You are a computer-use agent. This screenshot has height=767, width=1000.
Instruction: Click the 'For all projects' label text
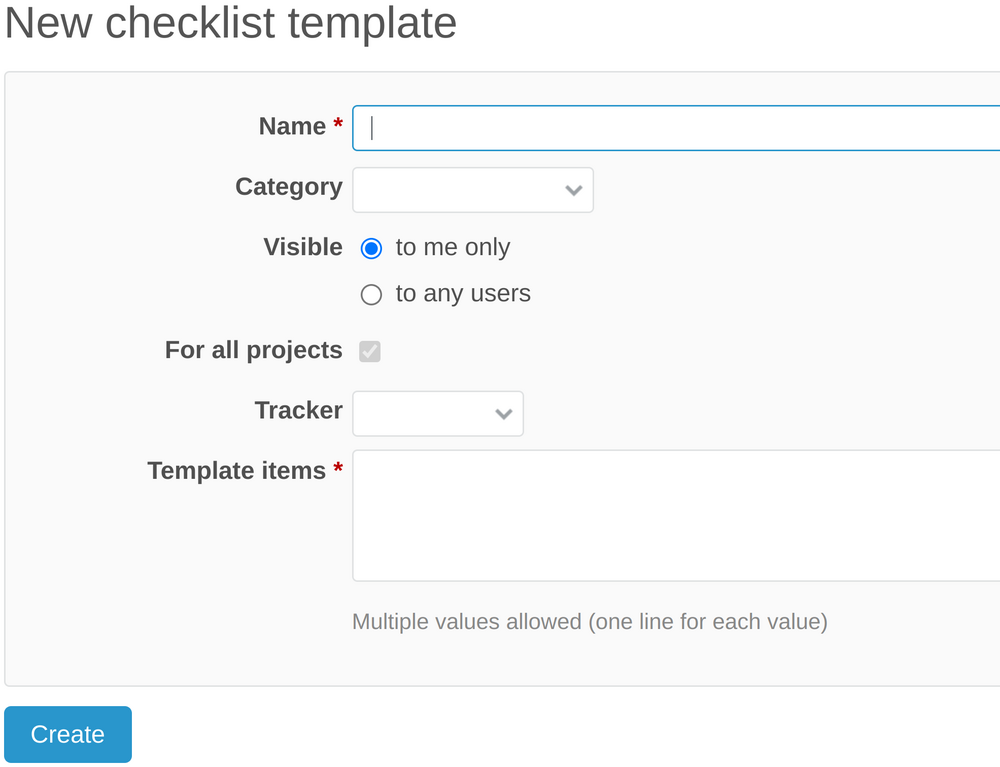click(253, 350)
